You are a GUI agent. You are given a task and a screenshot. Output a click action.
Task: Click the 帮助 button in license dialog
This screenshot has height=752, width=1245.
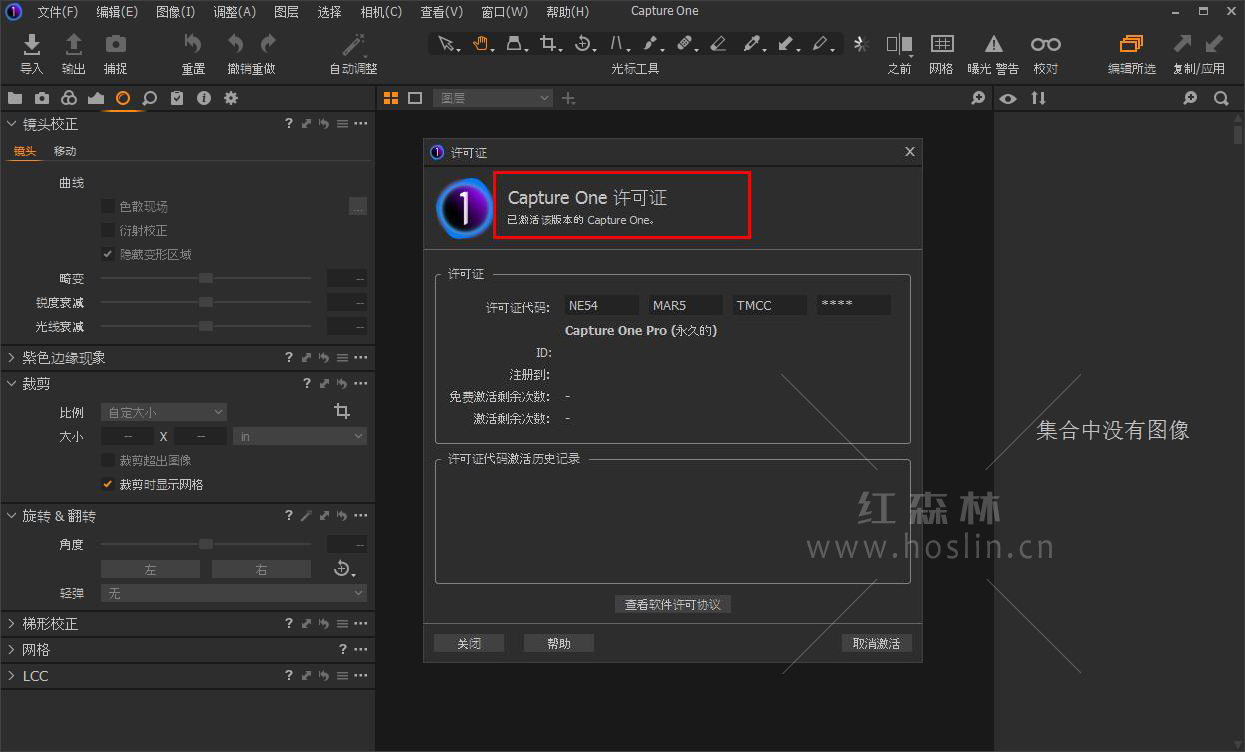(x=559, y=644)
